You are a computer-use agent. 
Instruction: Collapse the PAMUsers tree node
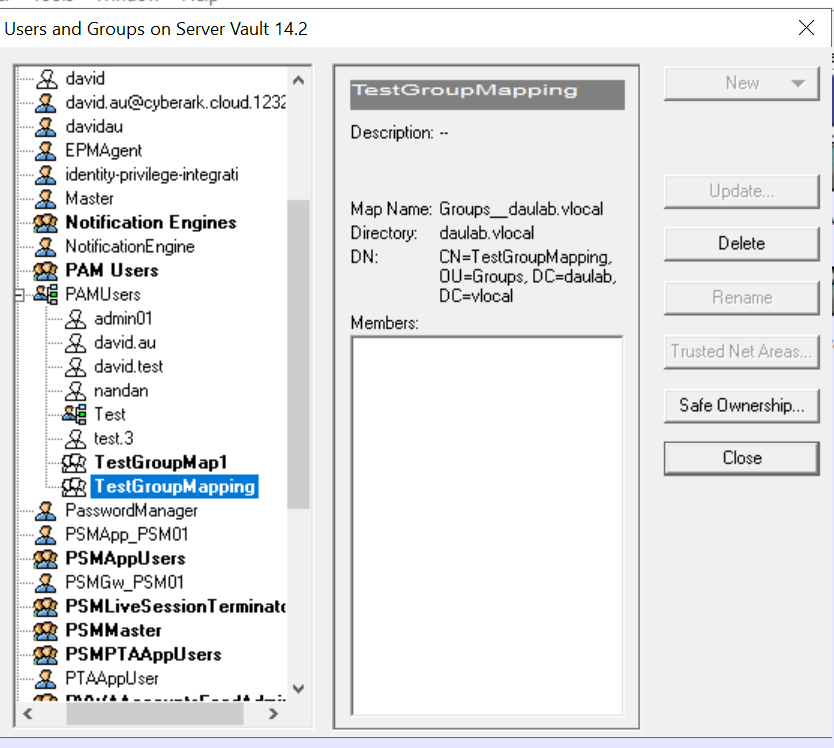(x=19, y=295)
